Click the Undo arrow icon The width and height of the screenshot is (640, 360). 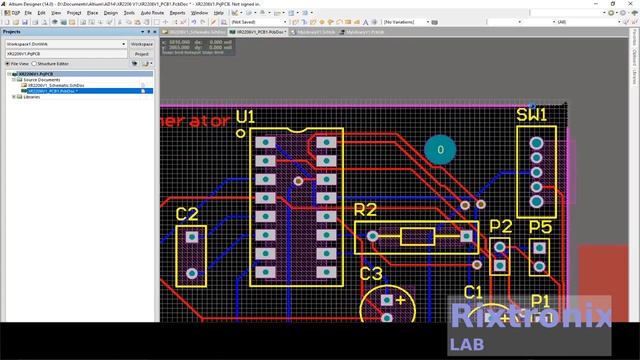tap(194, 22)
